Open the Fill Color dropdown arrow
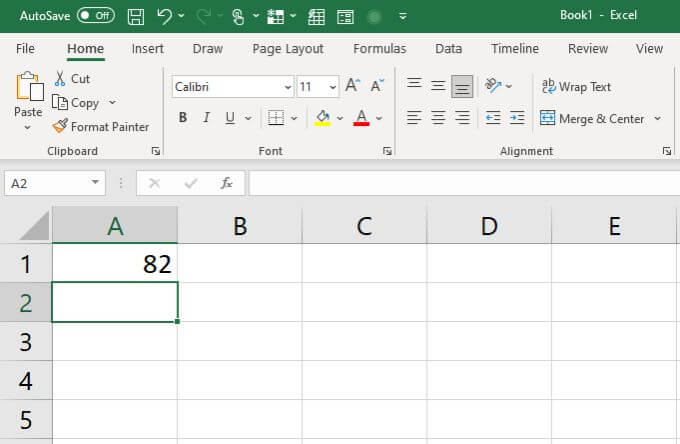Image resolution: width=680 pixels, height=444 pixels. tap(340, 118)
